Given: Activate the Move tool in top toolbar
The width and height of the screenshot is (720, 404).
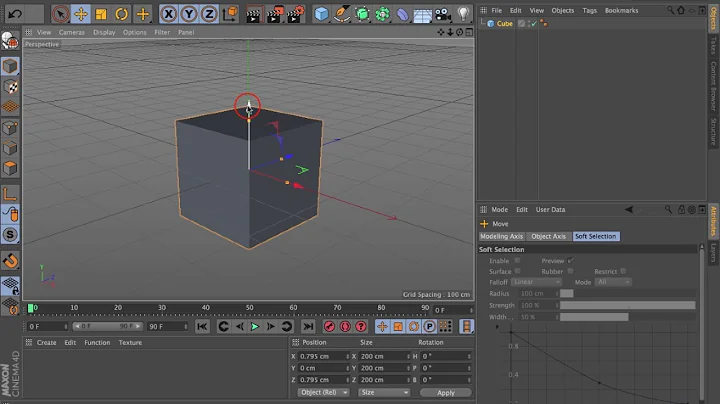Looking at the screenshot, I should (81, 14).
